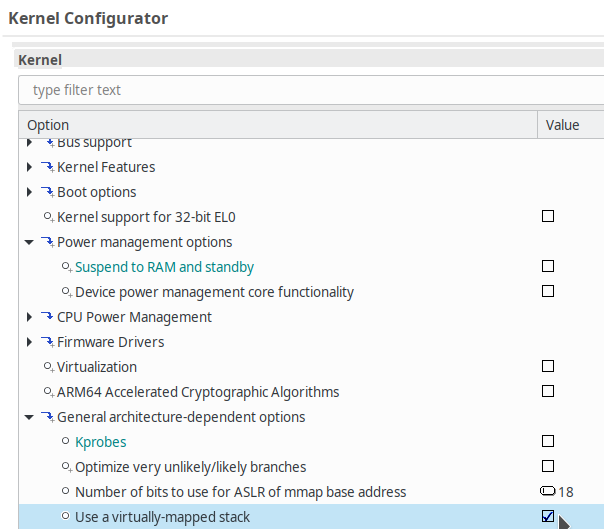The height and width of the screenshot is (529, 604).
Task: Click the Firmware Drivers menu icon
Action: pos(47,342)
